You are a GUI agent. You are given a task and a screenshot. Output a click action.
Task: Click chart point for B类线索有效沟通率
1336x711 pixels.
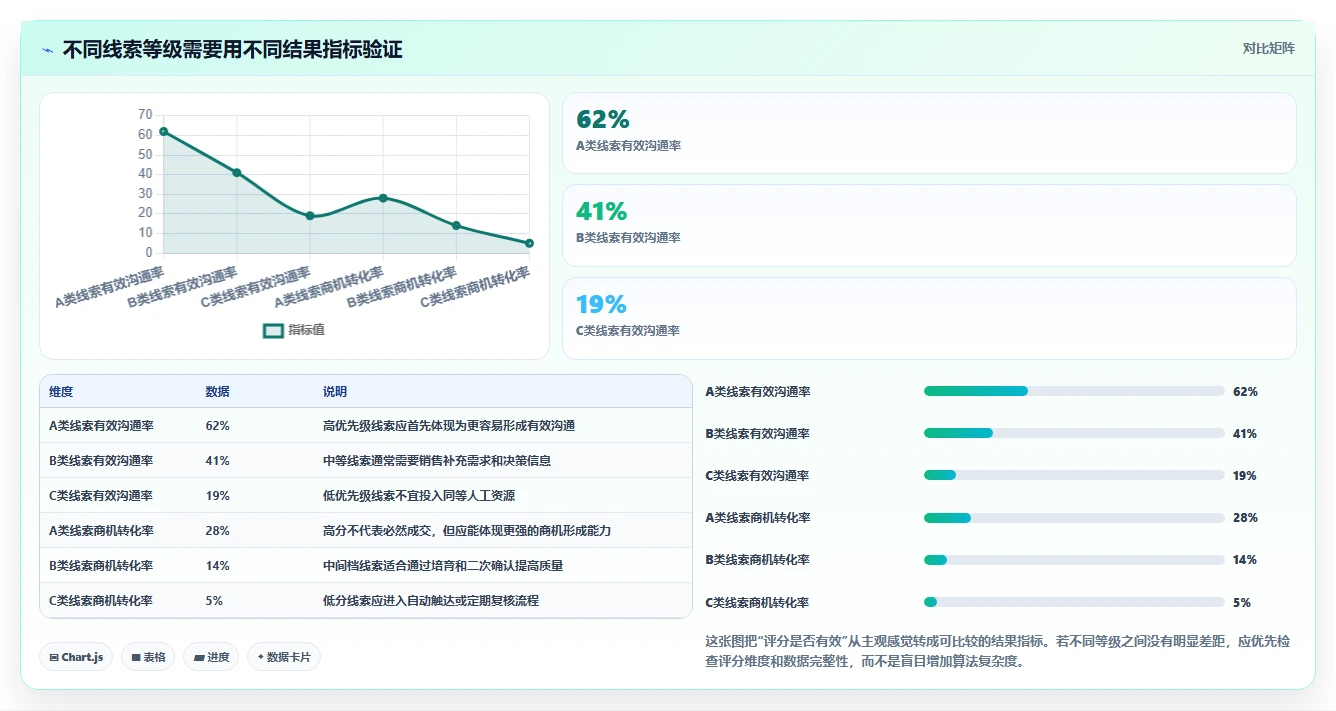(x=237, y=172)
